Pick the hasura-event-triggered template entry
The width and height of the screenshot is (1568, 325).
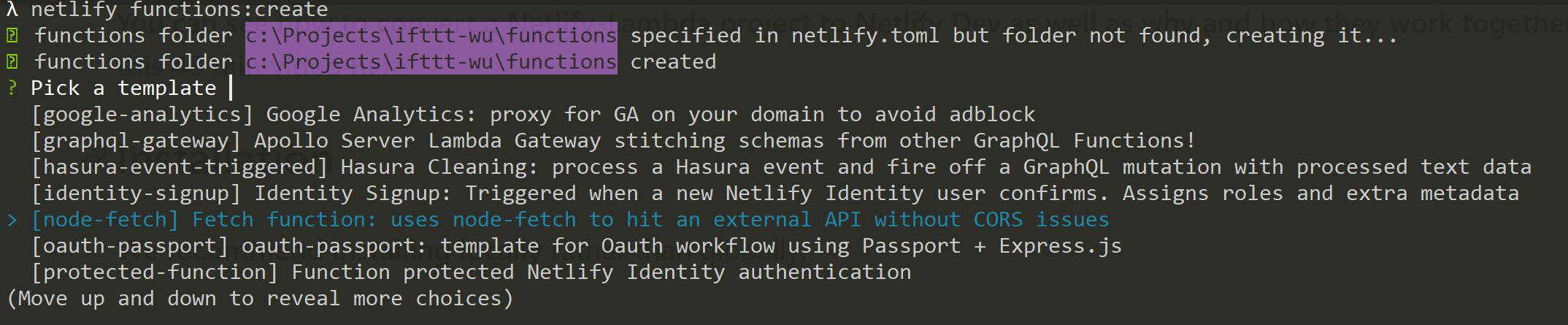coord(781,167)
